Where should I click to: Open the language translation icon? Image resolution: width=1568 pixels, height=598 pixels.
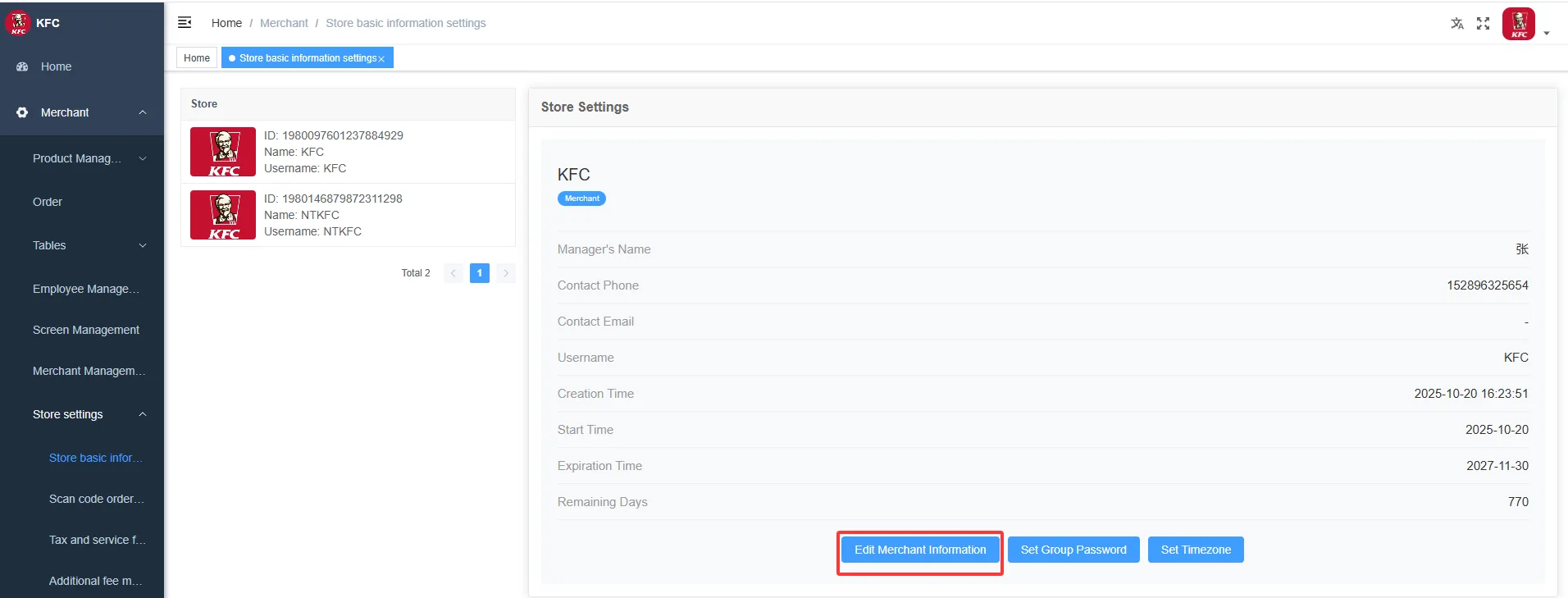pyautogui.click(x=1456, y=23)
